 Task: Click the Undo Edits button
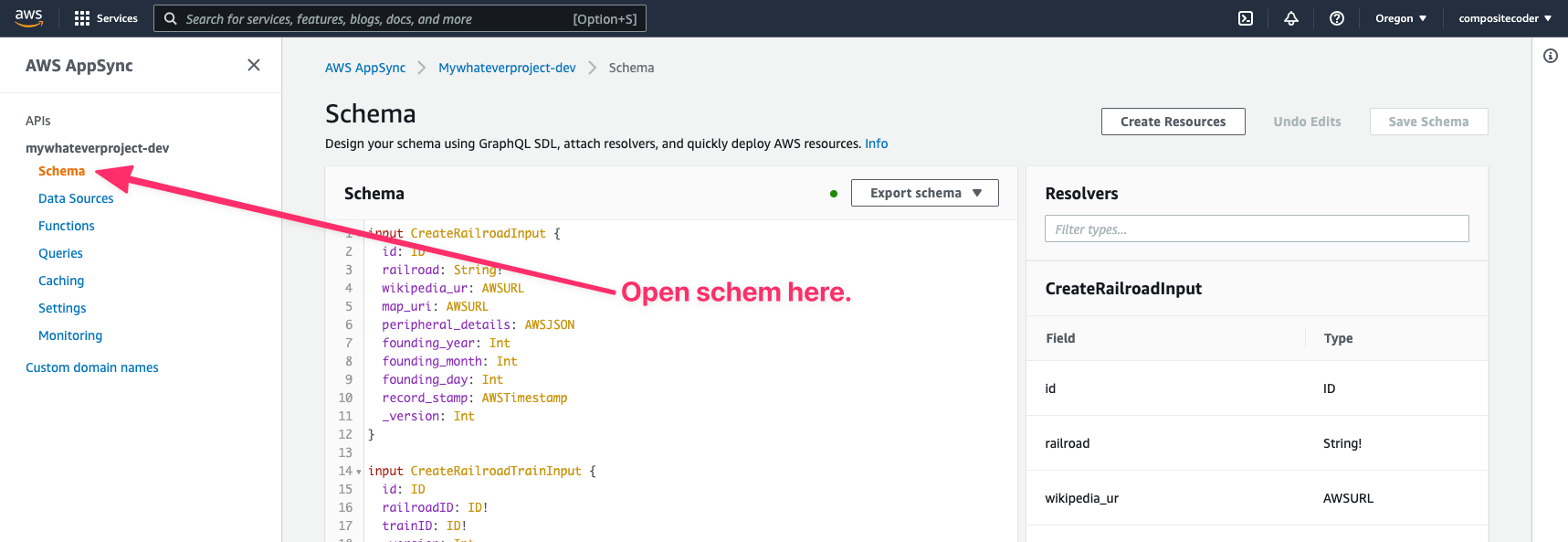point(1308,122)
